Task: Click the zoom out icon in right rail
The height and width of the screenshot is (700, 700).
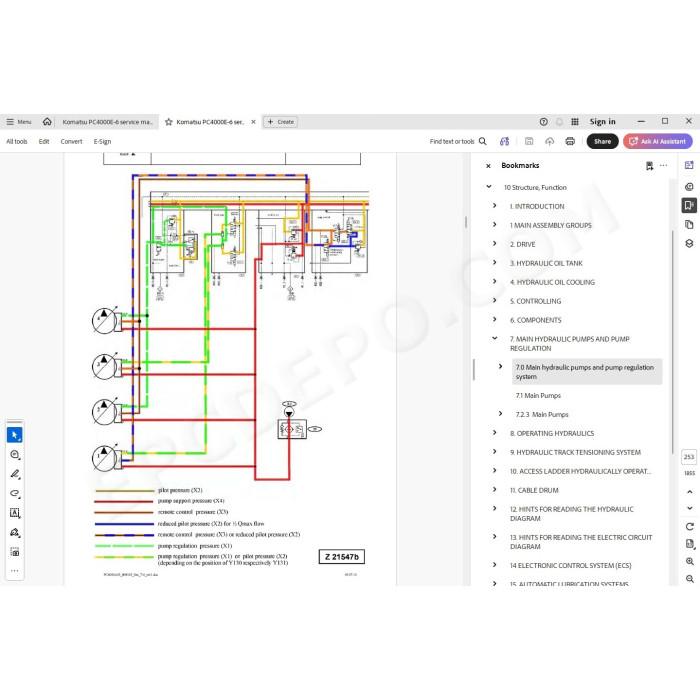Action: click(x=690, y=579)
